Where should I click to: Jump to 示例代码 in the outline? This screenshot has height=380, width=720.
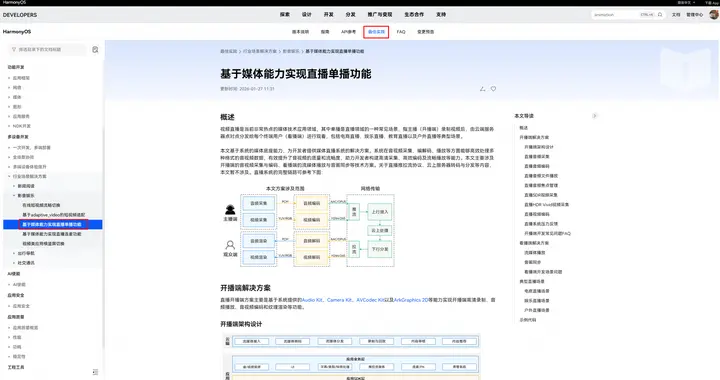[x=528, y=320]
